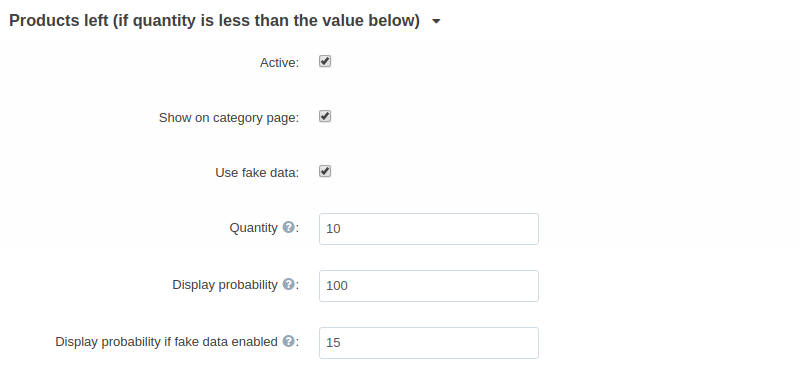Click the Display probability label text
This screenshot has width=799, height=381.
point(225,285)
